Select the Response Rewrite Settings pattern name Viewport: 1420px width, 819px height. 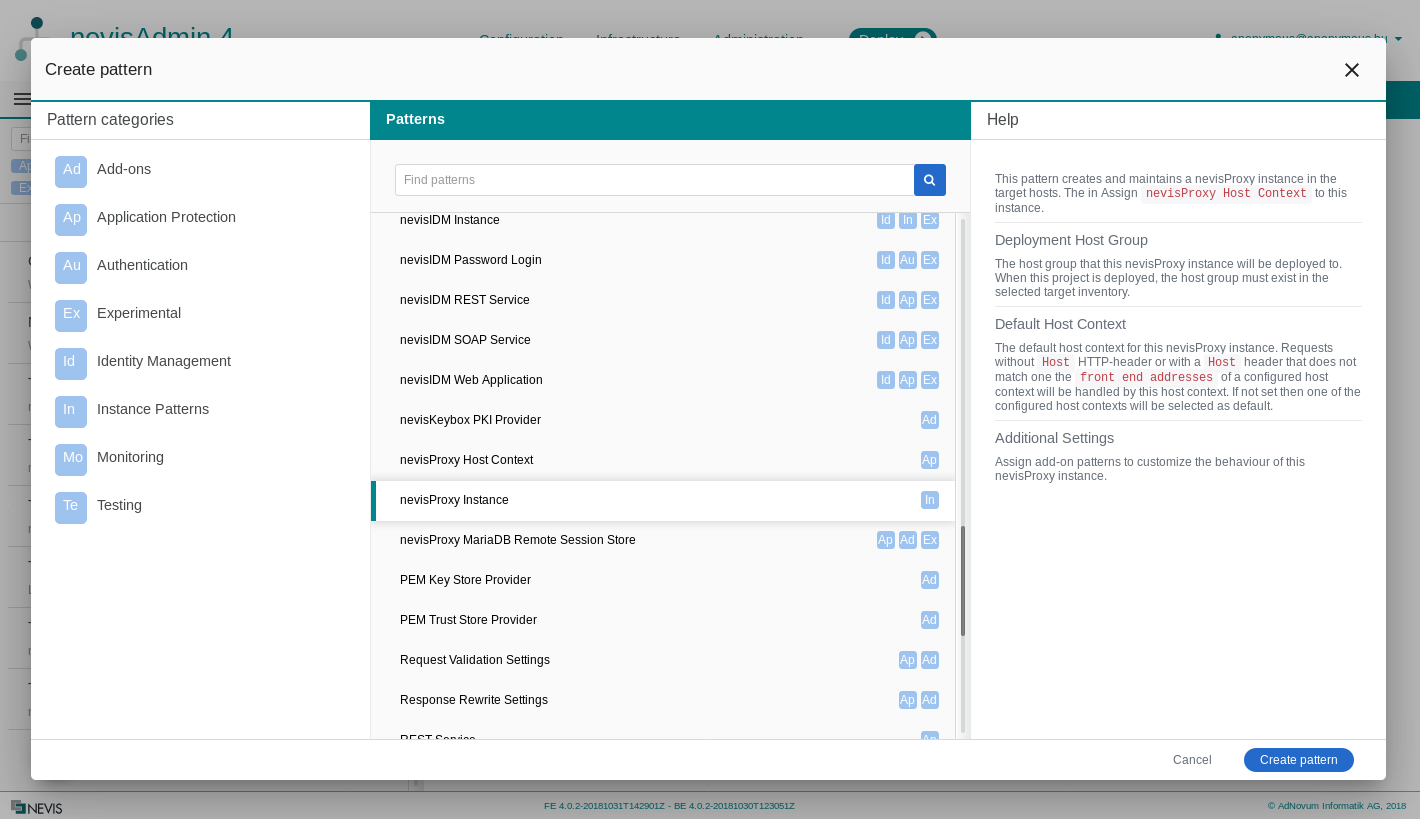[x=474, y=700]
